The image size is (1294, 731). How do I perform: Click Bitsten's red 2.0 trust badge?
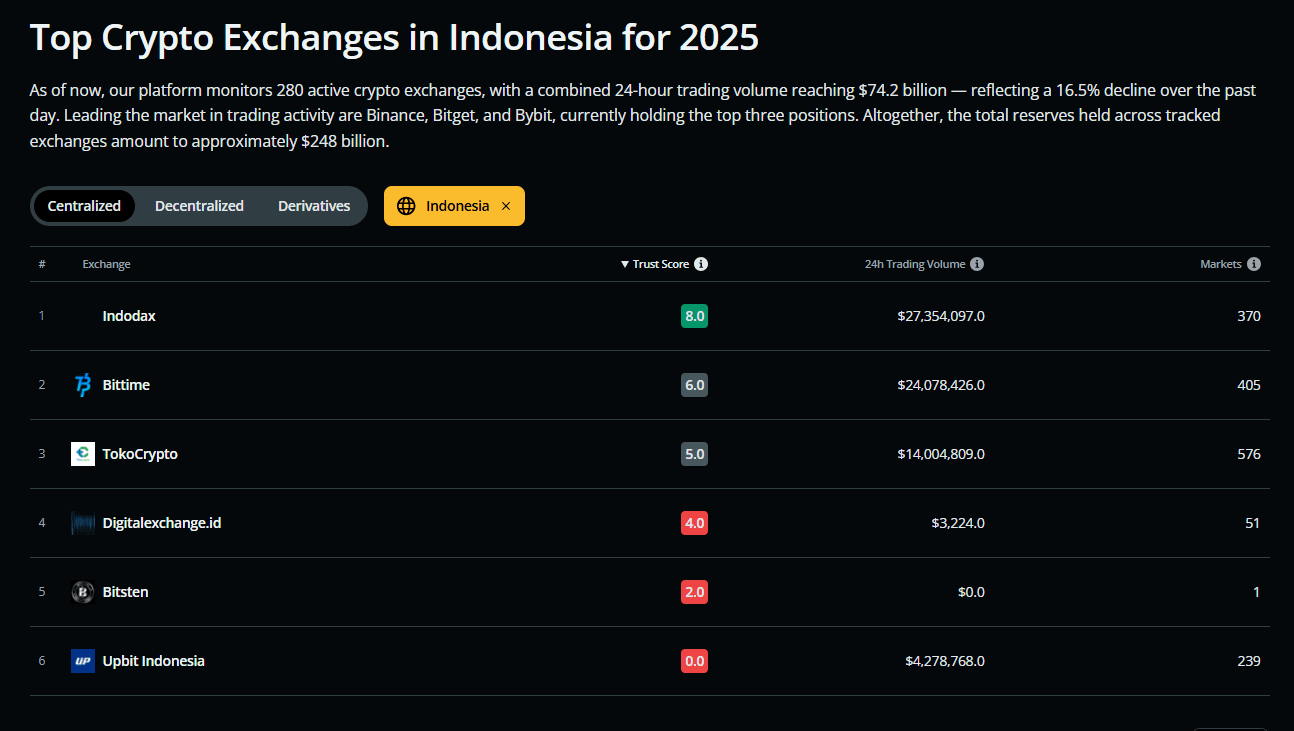[x=694, y=591]
